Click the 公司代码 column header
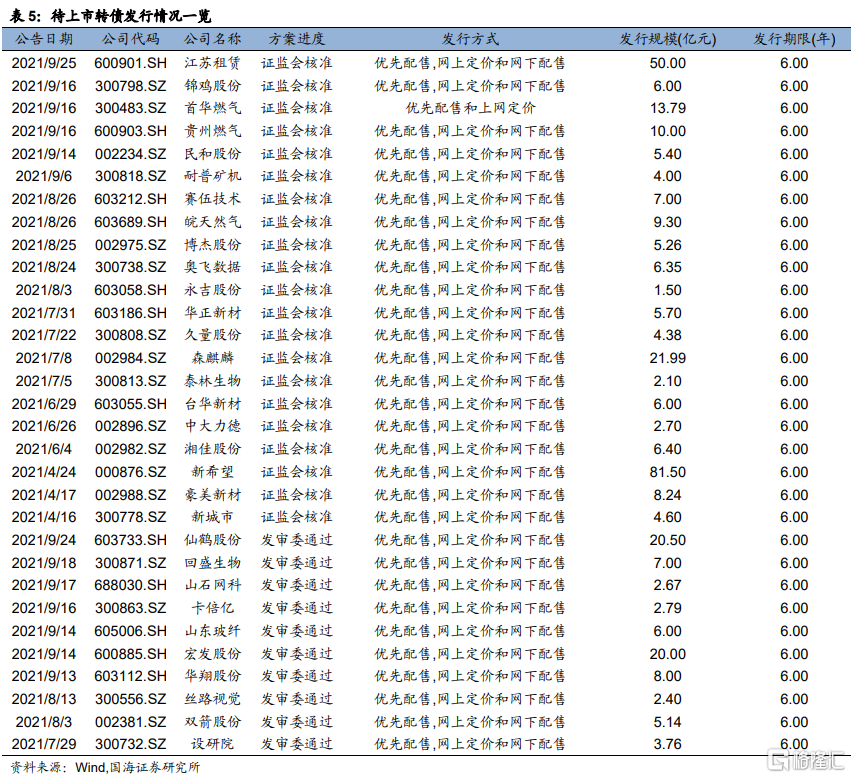 click(x=130, y=39)
